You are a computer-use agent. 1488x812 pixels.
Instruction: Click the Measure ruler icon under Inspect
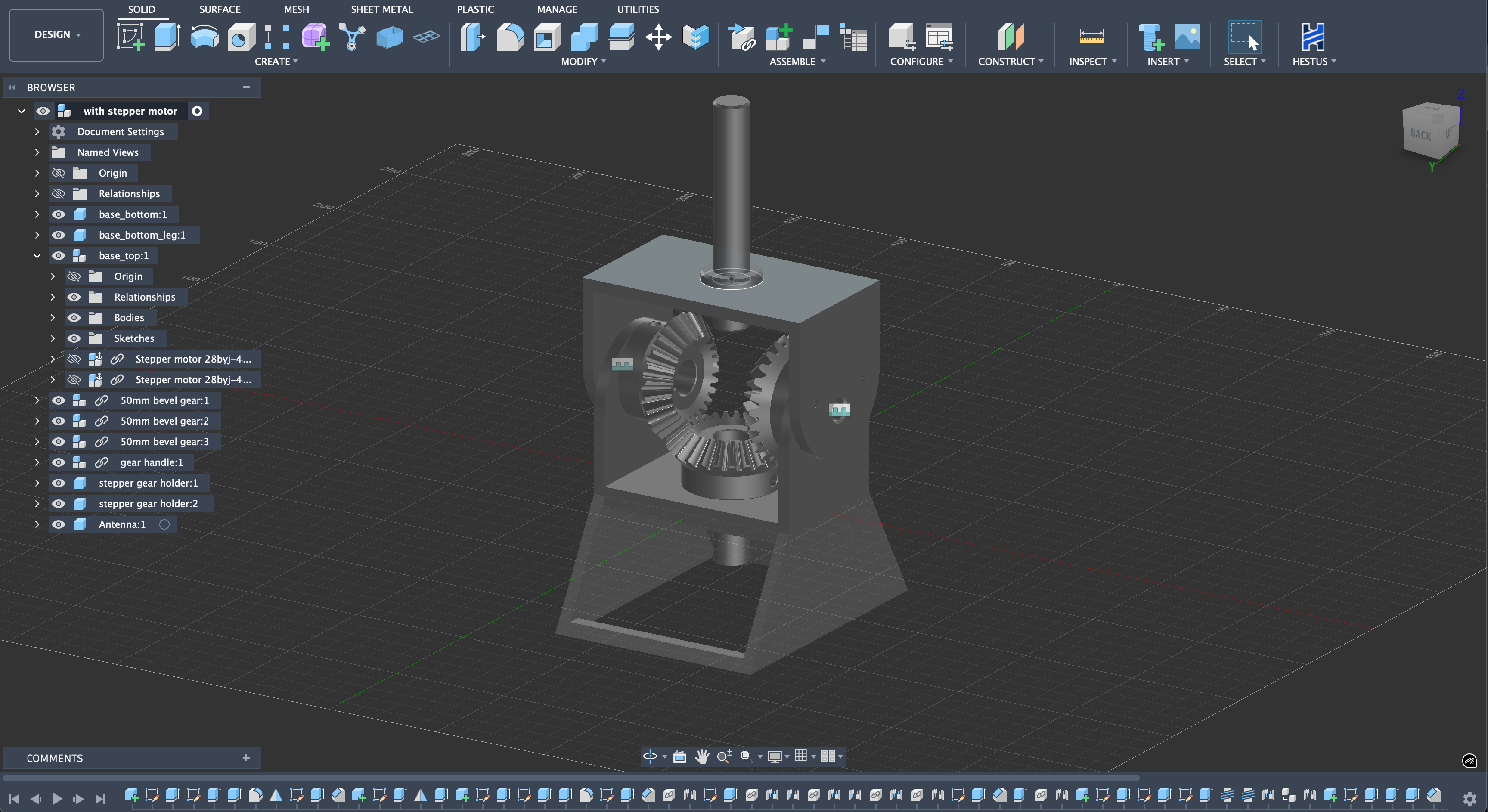click(1091, 37)
